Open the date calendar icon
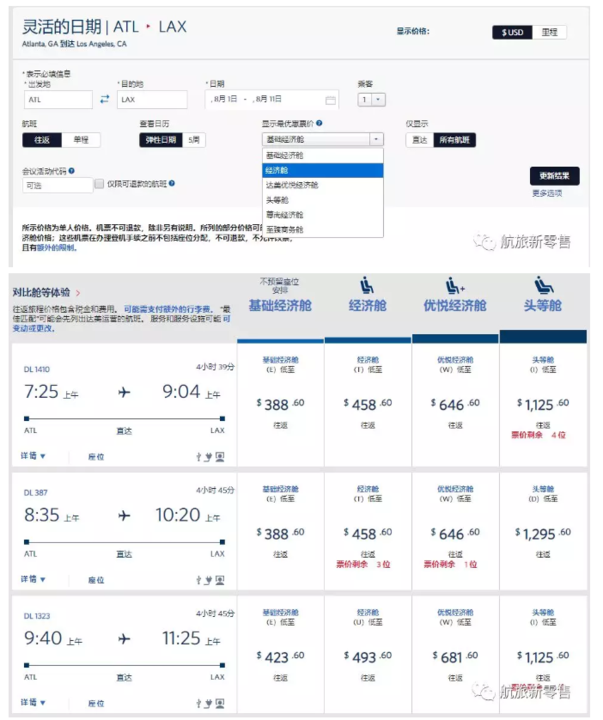The image size is (603, 720). 331,100
